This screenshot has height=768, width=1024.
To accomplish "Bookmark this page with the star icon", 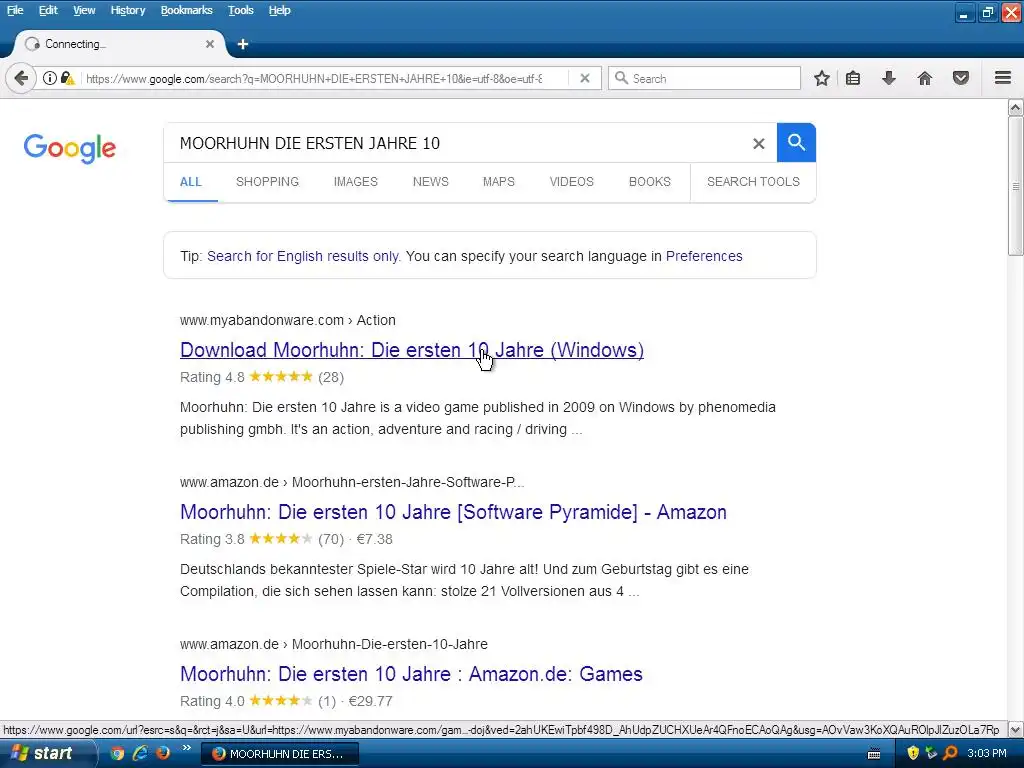I will click(822, 78).
